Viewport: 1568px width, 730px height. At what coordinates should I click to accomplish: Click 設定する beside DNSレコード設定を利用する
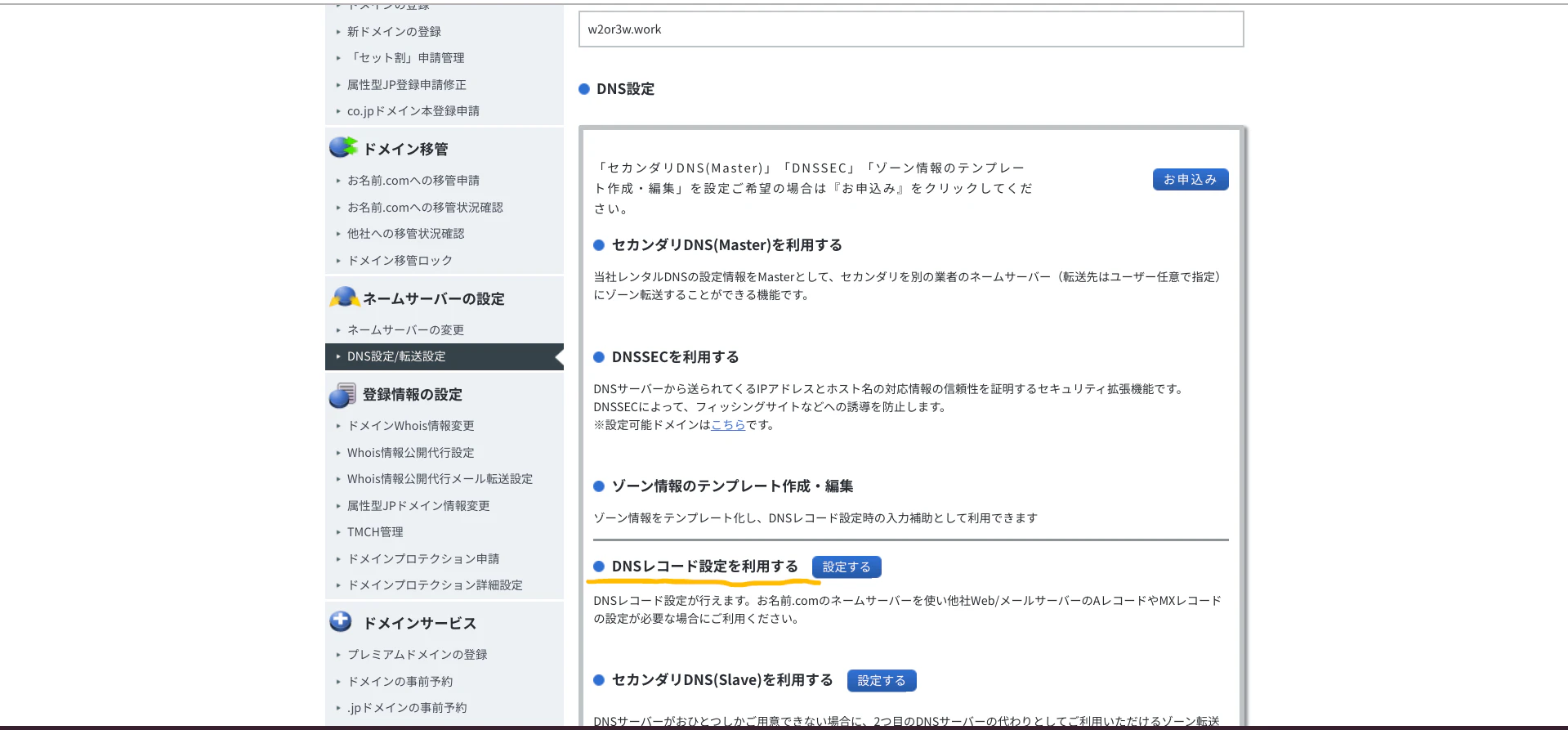[847, 567]
